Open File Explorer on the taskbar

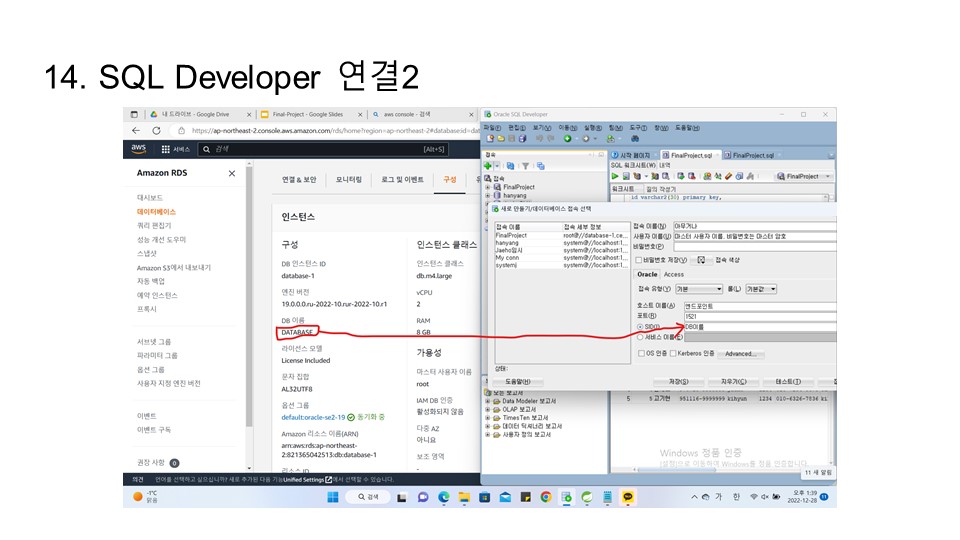[464, 497]
